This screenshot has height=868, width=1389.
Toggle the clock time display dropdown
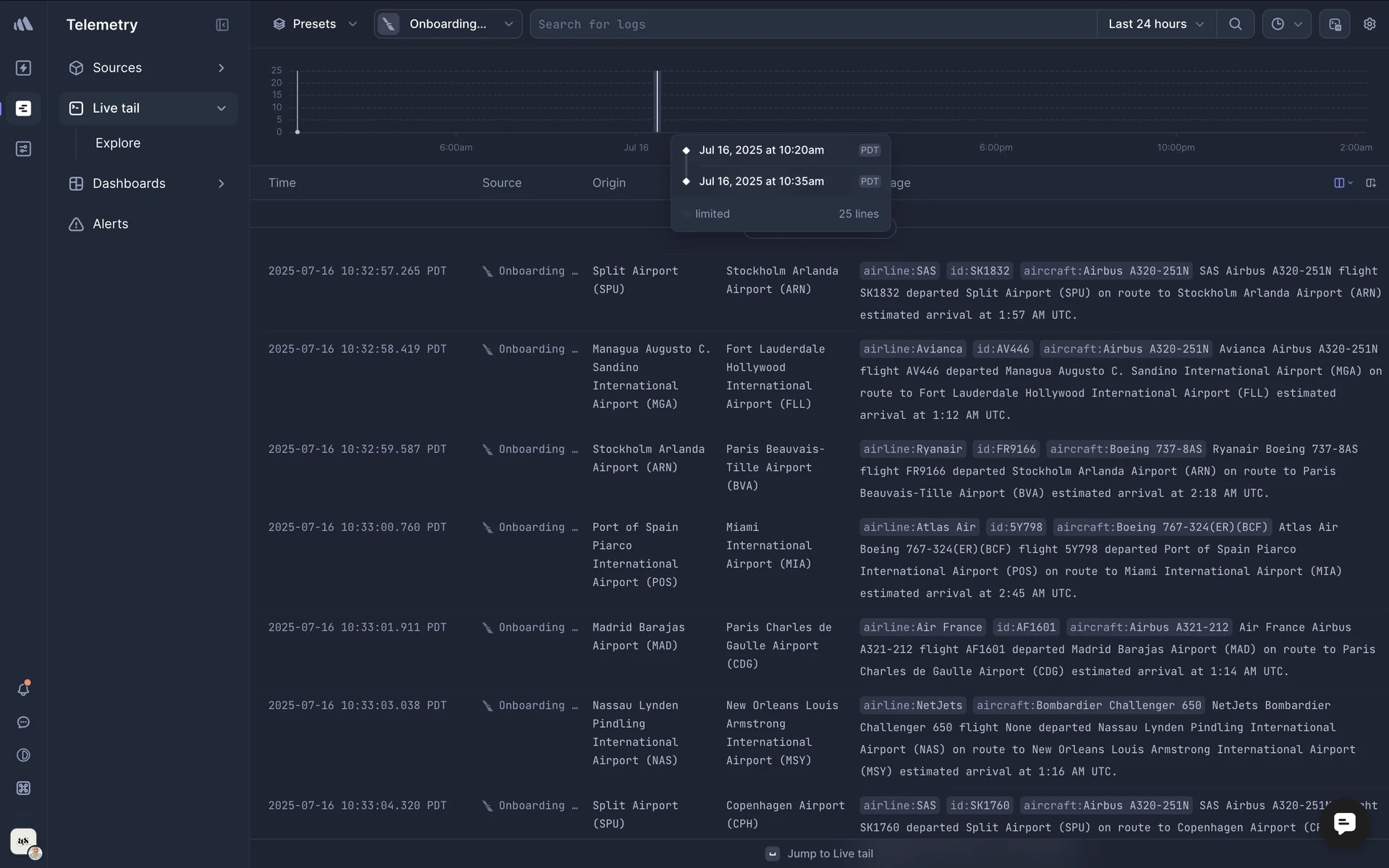(x=1286, y=24)
